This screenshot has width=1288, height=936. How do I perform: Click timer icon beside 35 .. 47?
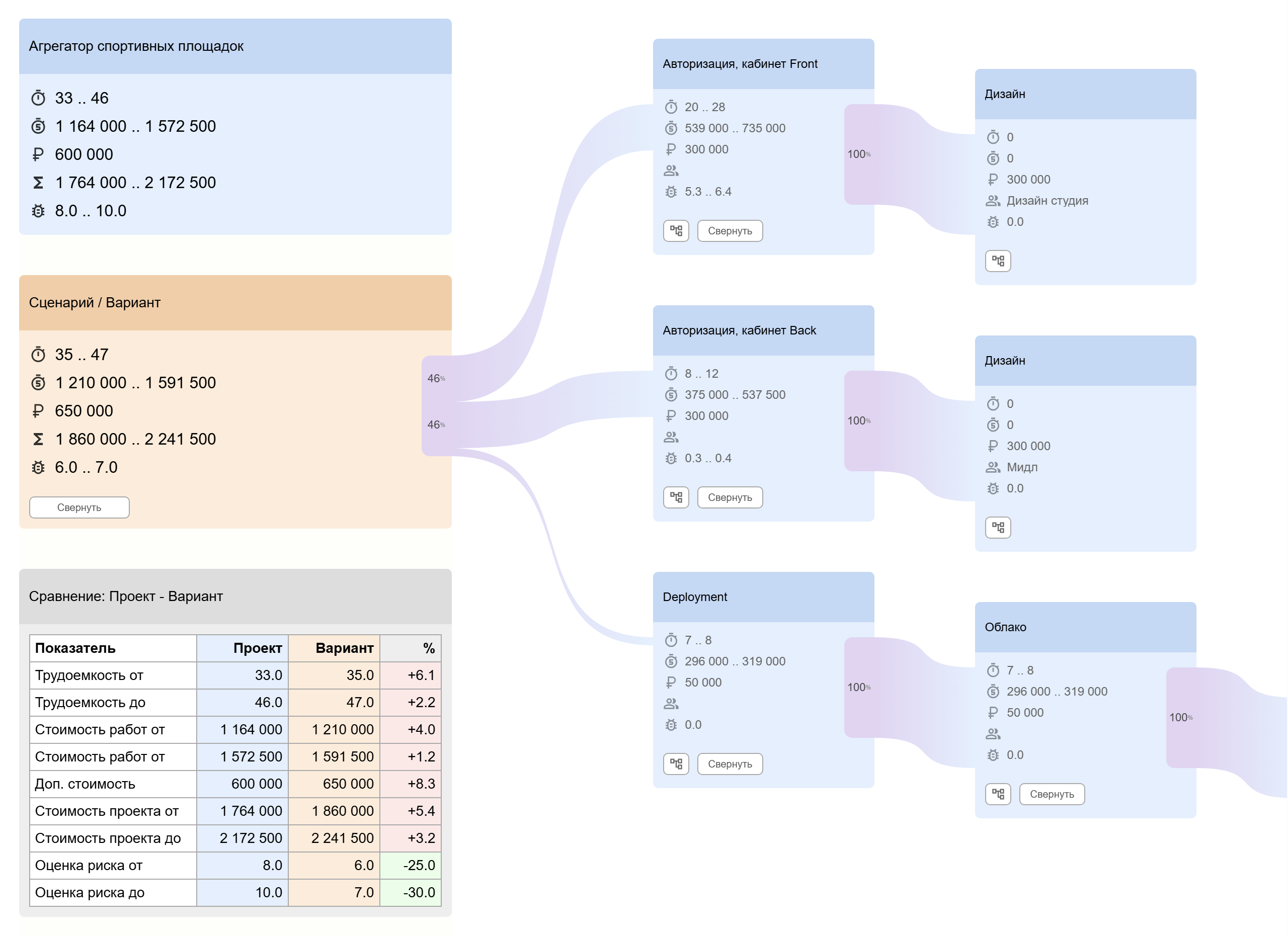[x=38, y=355]
